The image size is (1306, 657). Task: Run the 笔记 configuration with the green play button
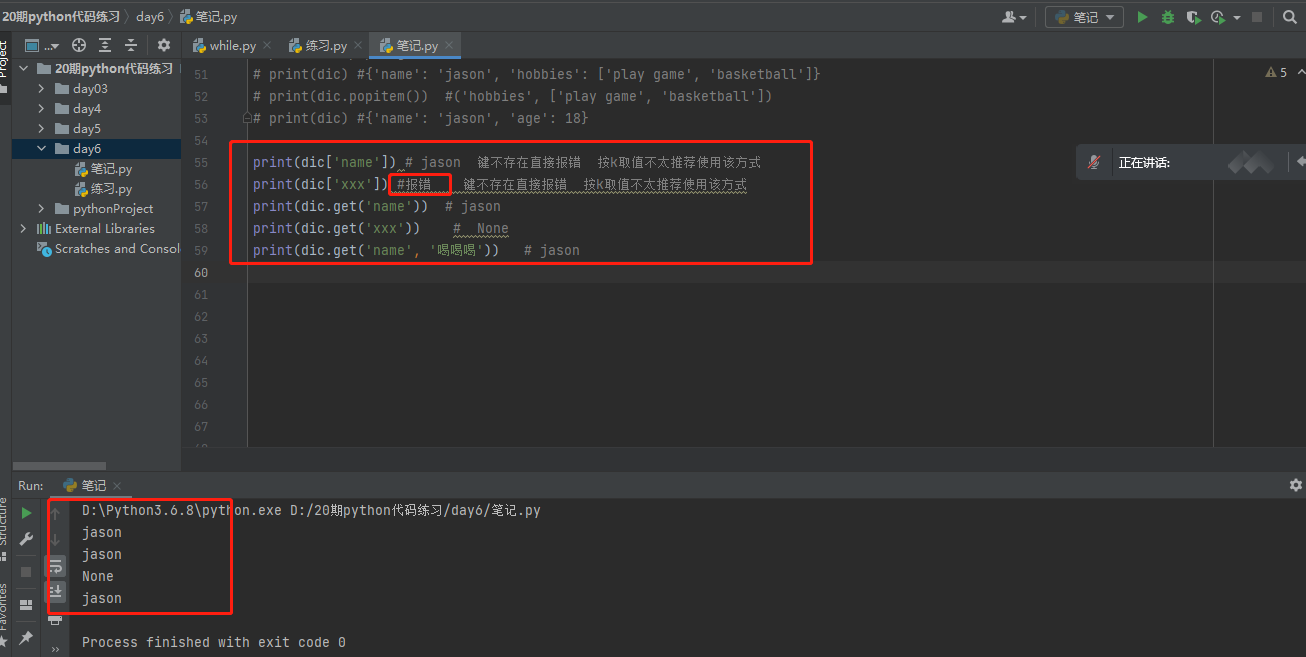point(1143,17)
